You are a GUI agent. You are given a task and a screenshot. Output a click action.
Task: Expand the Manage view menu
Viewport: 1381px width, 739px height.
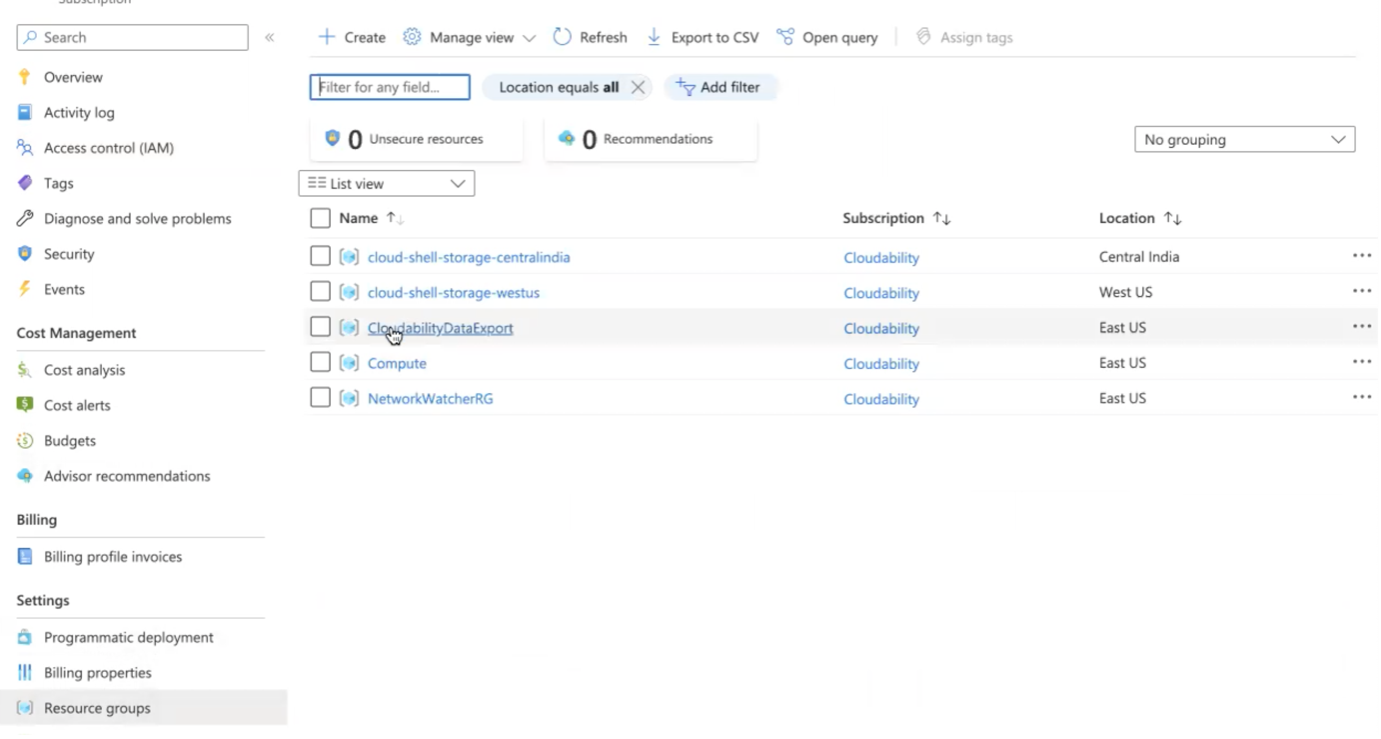(x=470, y=37)
